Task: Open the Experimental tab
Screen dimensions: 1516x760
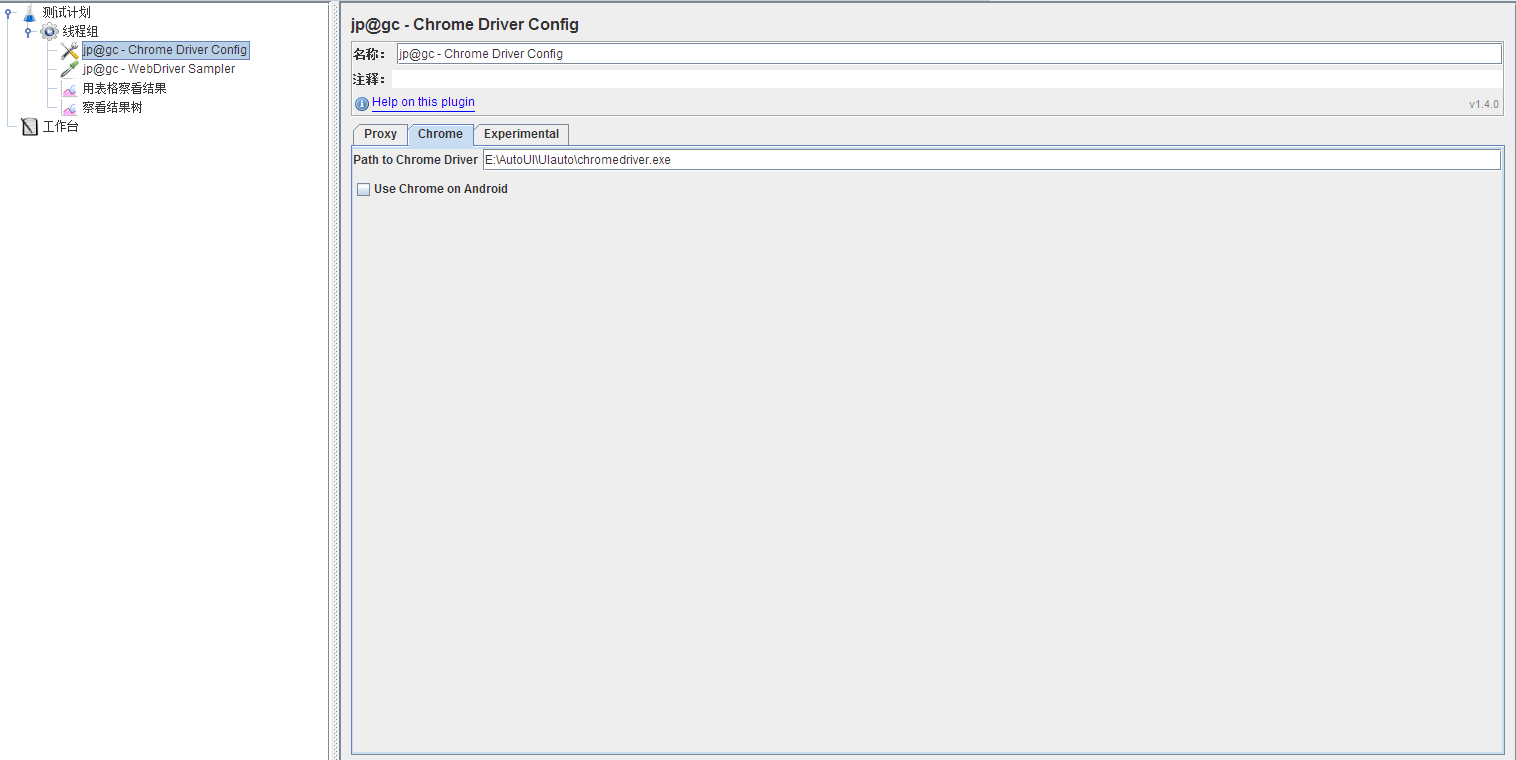Action: point(520,134)
